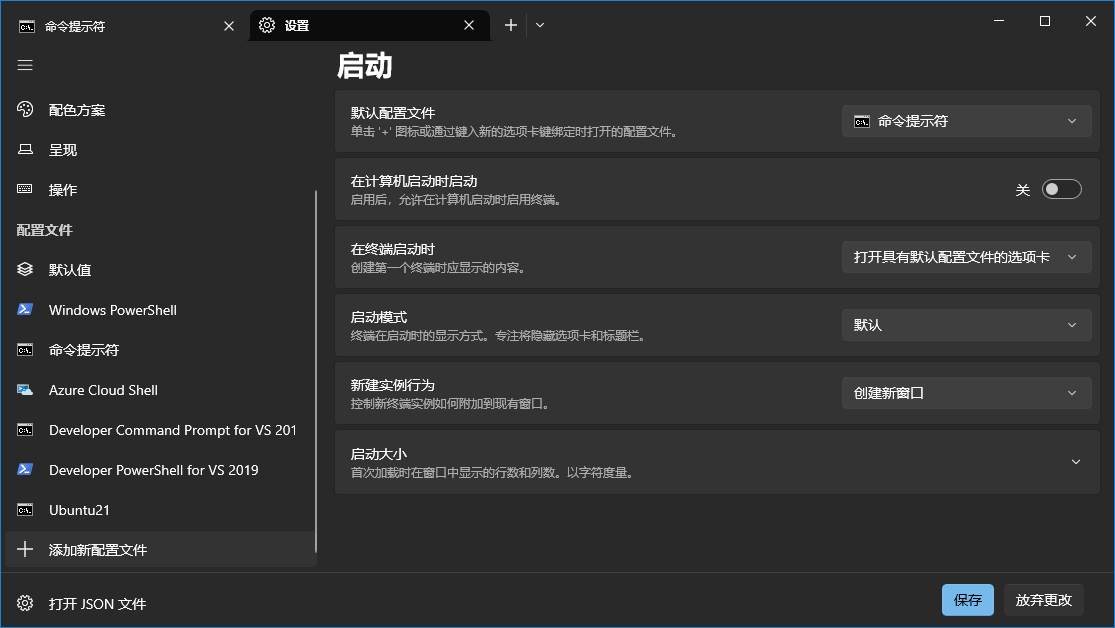
Task: Click the sidebar vertical scrollbar
Action: click(316, 371)
